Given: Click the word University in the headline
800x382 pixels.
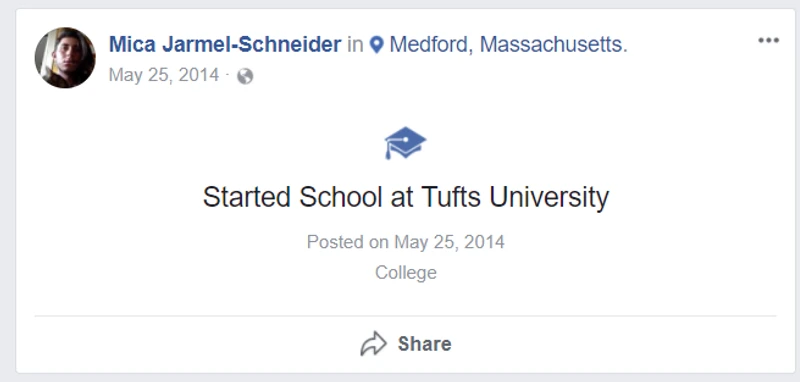Looking at the screenshot, I should click(549, 197).
